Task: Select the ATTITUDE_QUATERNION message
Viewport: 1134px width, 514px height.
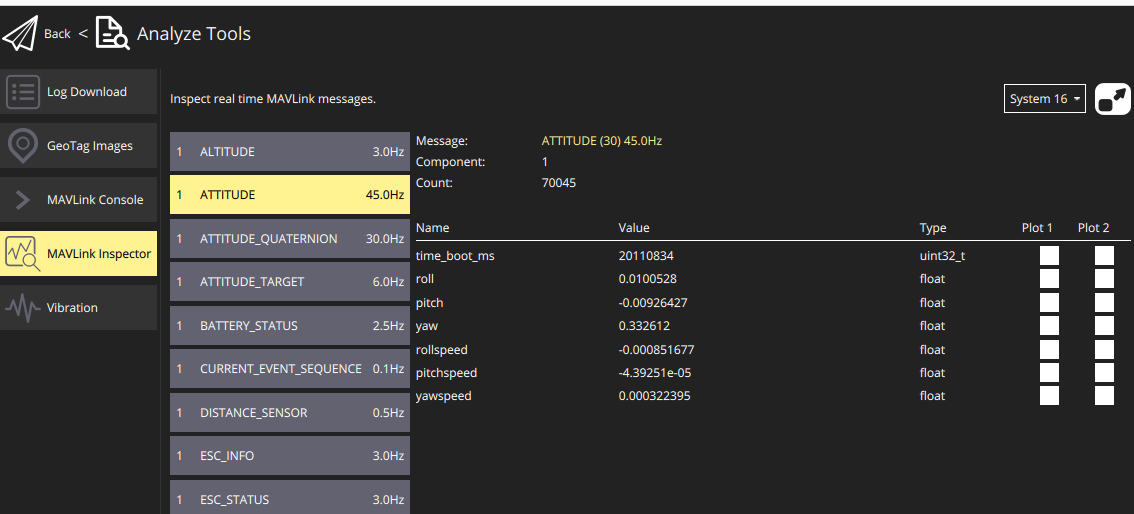Action: pos(289,239)
